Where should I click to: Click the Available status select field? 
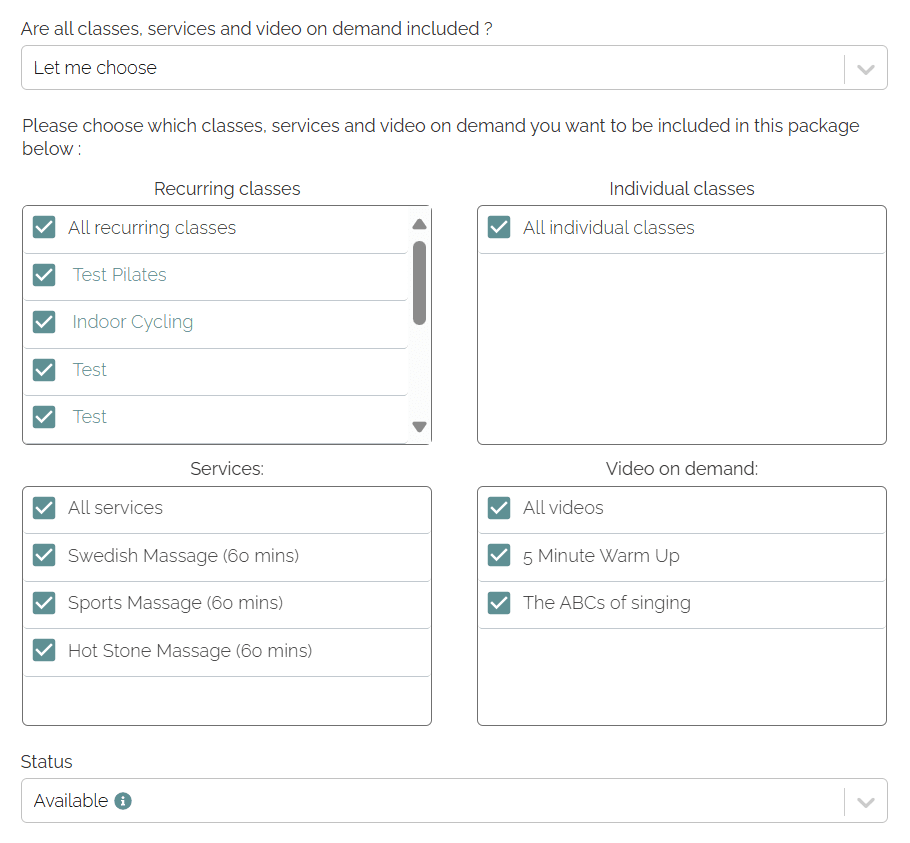coord(430,801)
